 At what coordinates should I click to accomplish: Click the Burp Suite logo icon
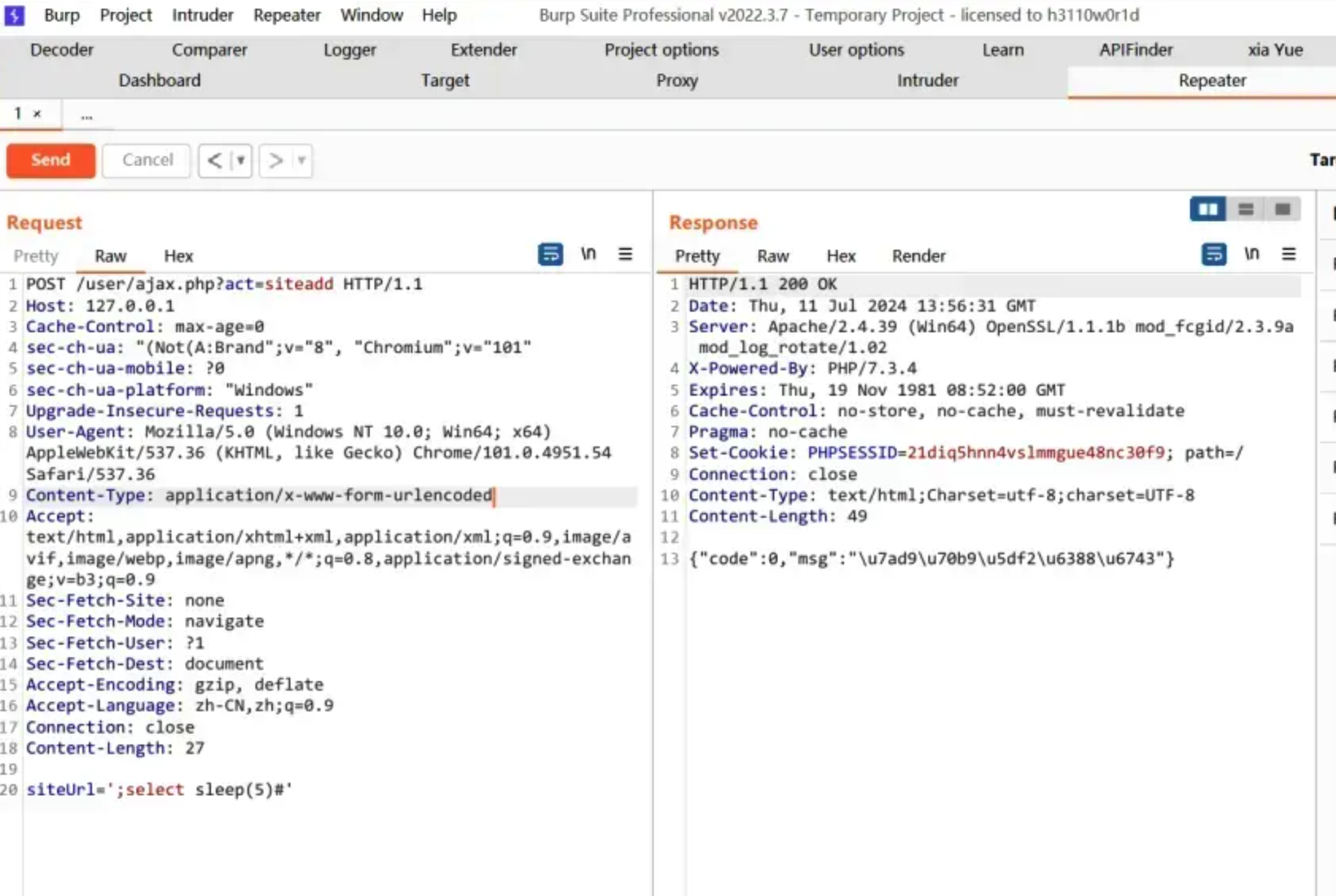[x=14, y=15]
